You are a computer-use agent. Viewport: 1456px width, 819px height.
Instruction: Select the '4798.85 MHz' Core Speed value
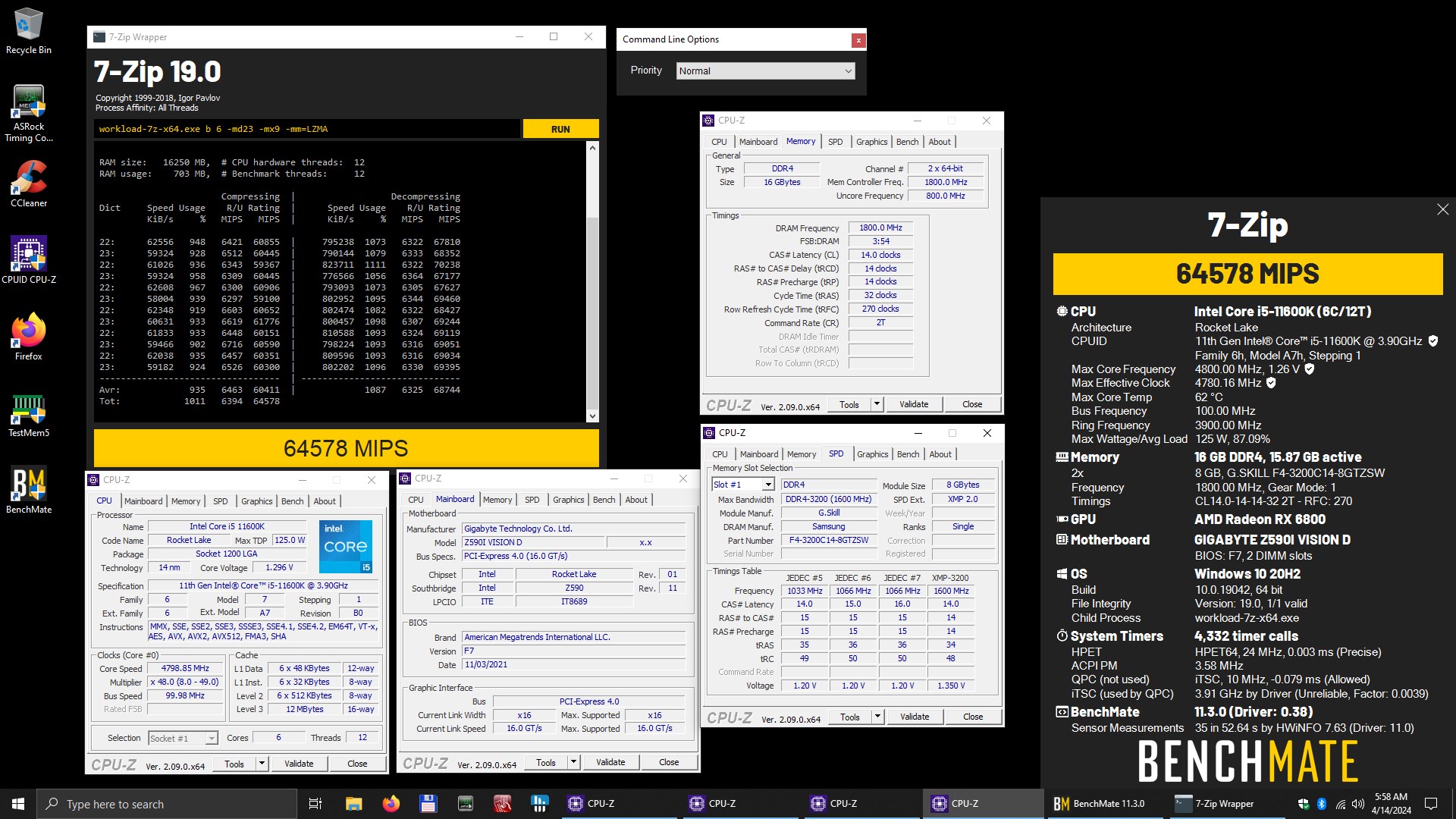(x=185, y=669)
